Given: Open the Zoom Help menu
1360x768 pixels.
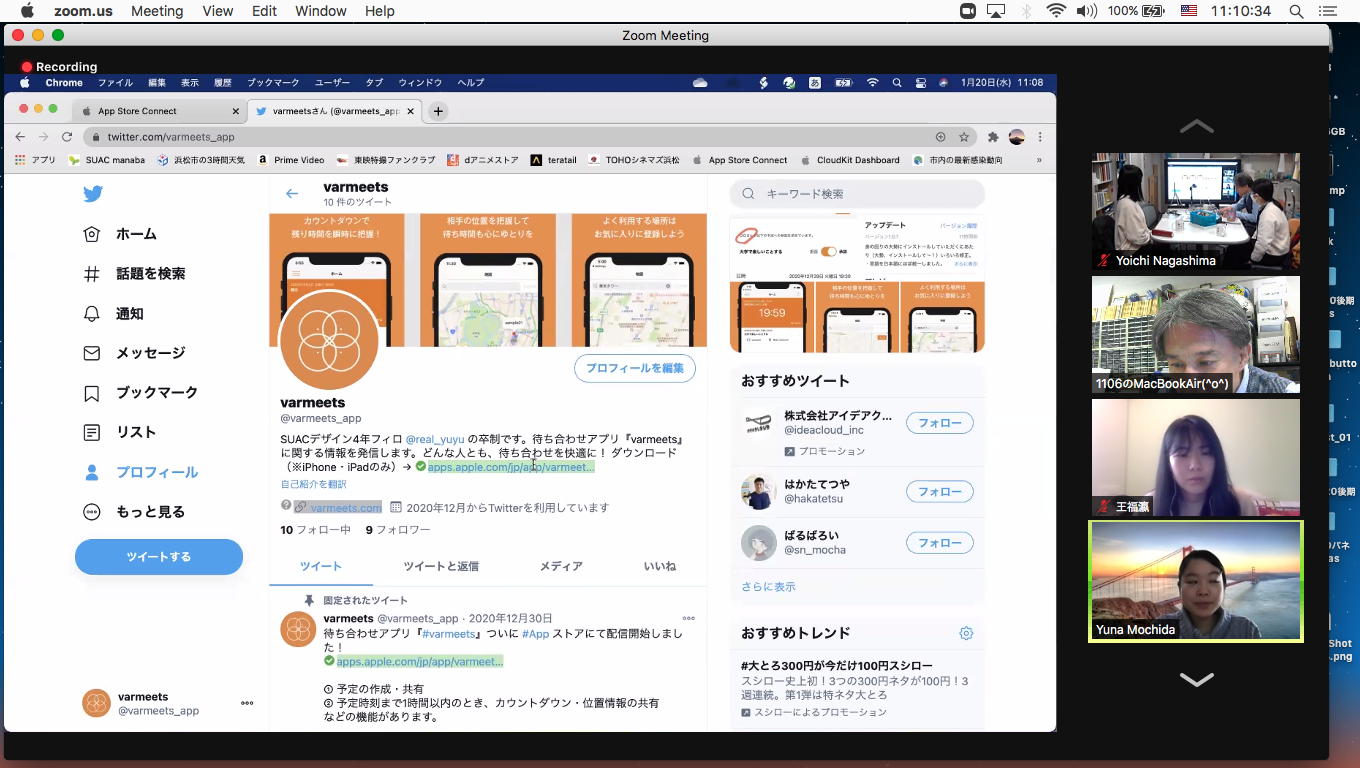Looking at the screenshot, I should (379, 11).
